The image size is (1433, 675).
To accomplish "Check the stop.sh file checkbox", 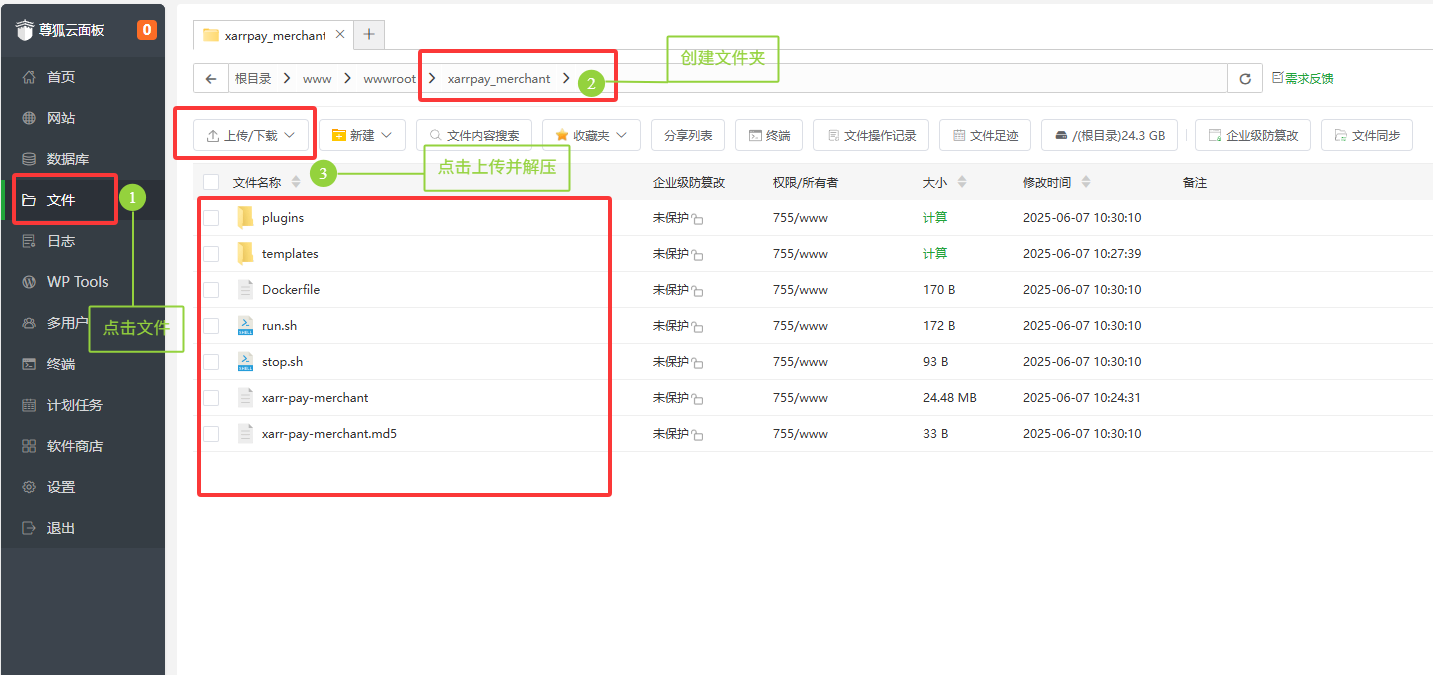I will pyautogui.click(x=211, y=362).
